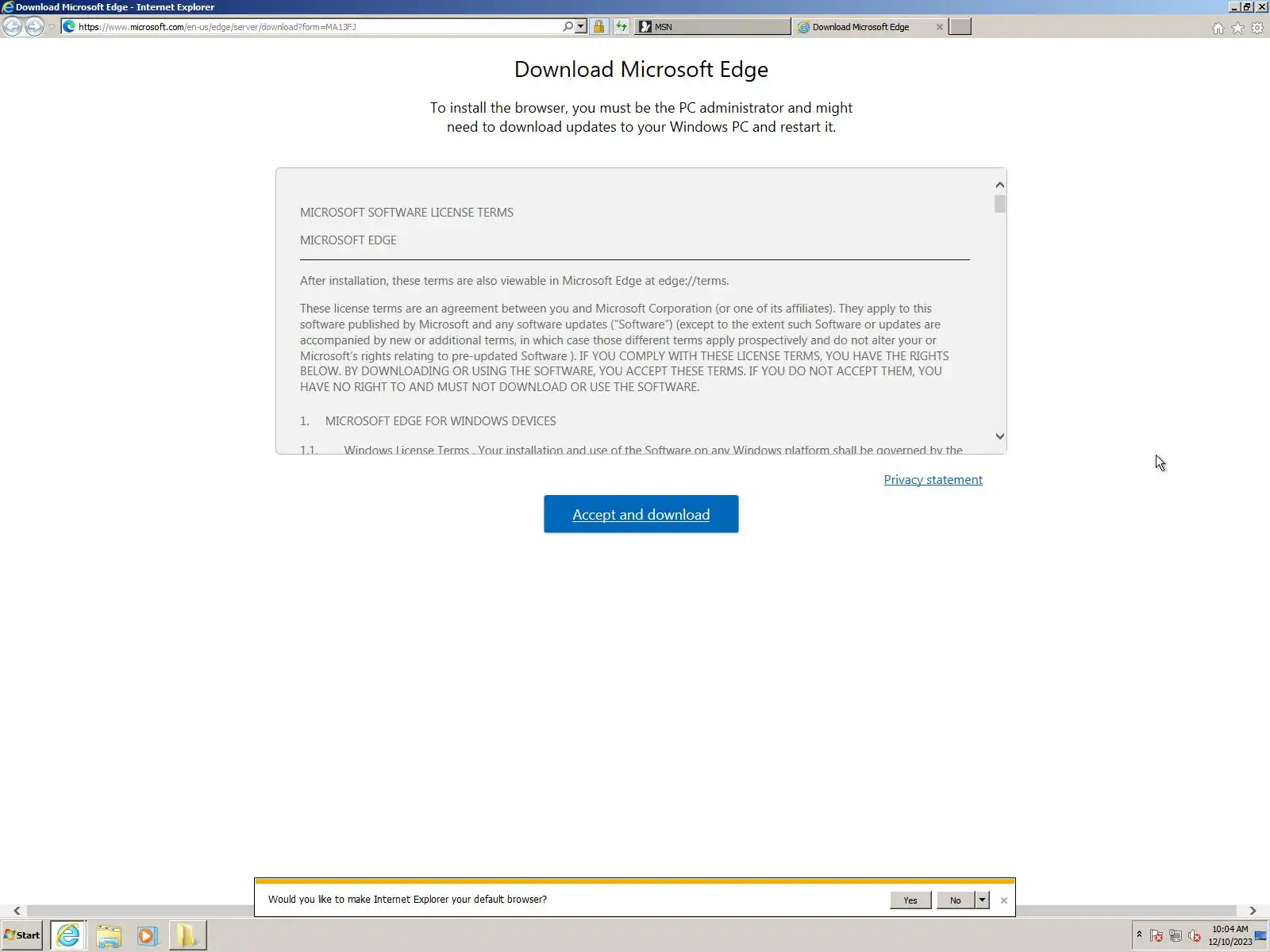The height and width of the screenshot is (952, 1270).
Task: Open the Privacy statement link
Action: pos(933,479)
